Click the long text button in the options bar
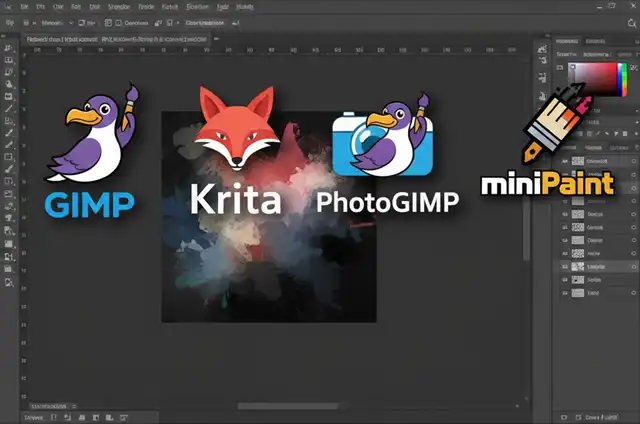 pos(204,23)
